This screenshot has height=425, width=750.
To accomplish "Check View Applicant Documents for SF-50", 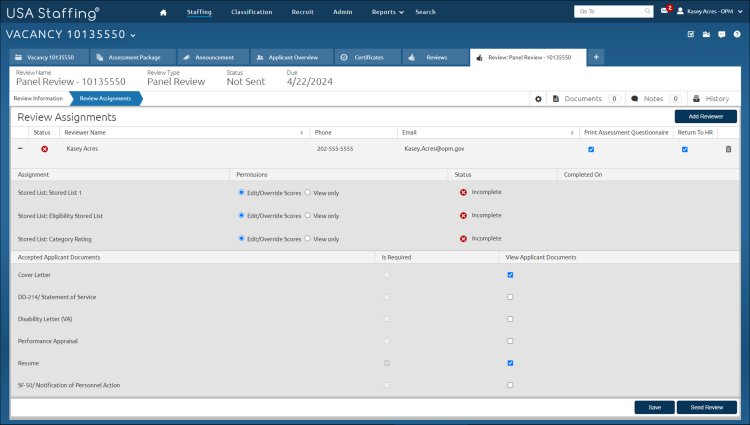I will (510, 385).
